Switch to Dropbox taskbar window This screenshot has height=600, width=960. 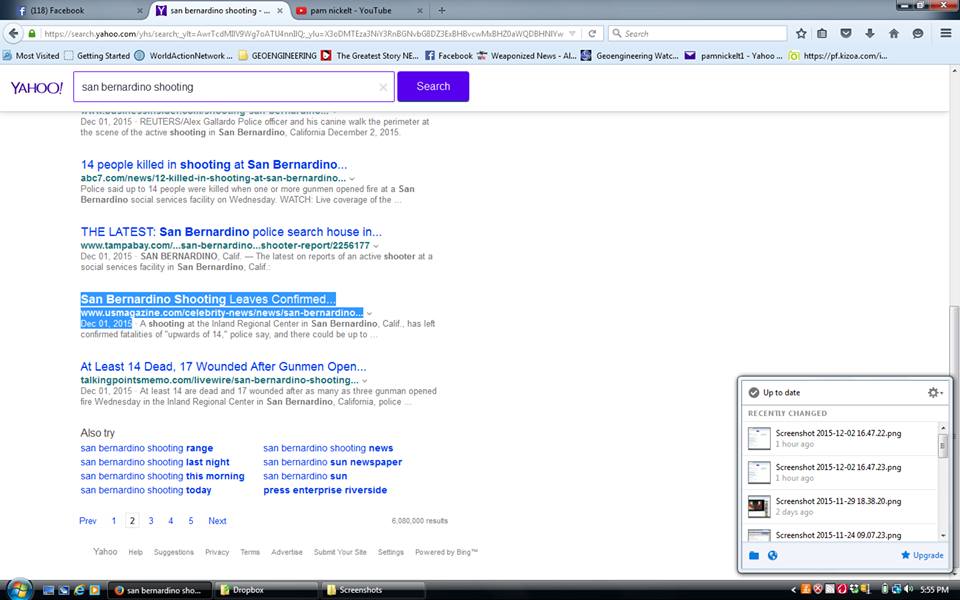[x=266, y=590]
